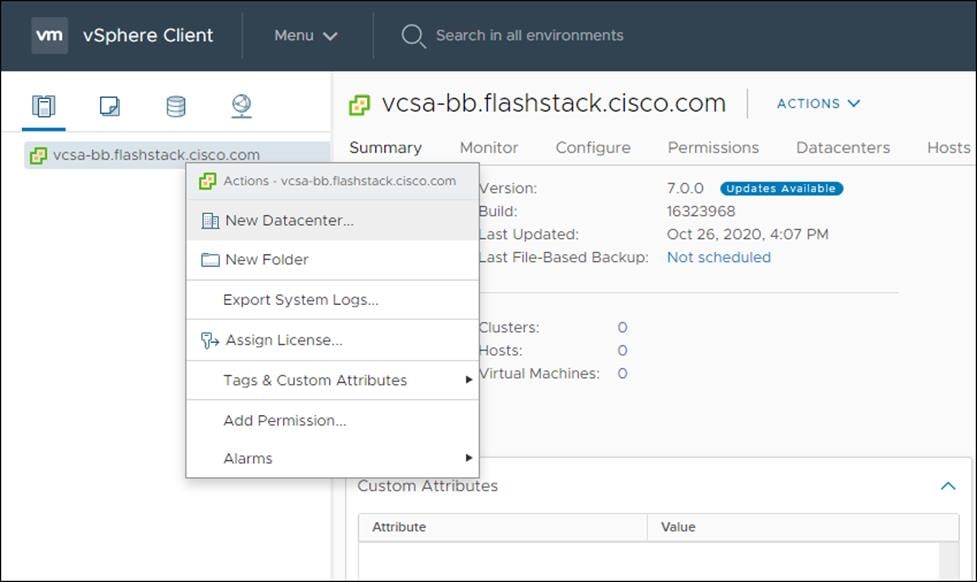Switch to the Hosts tab

[948, 148]
